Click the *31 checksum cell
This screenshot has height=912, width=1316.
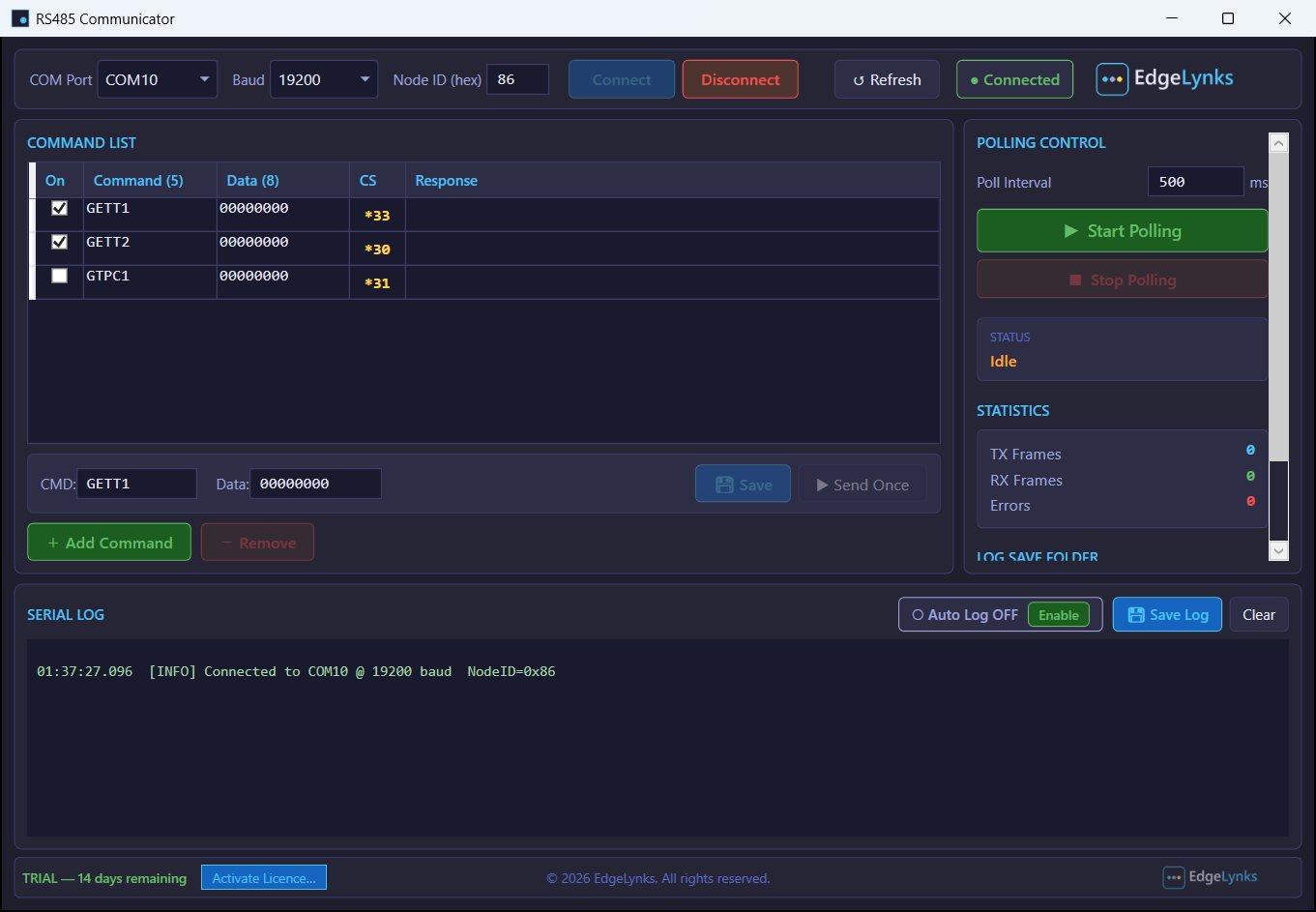[377, 283]
